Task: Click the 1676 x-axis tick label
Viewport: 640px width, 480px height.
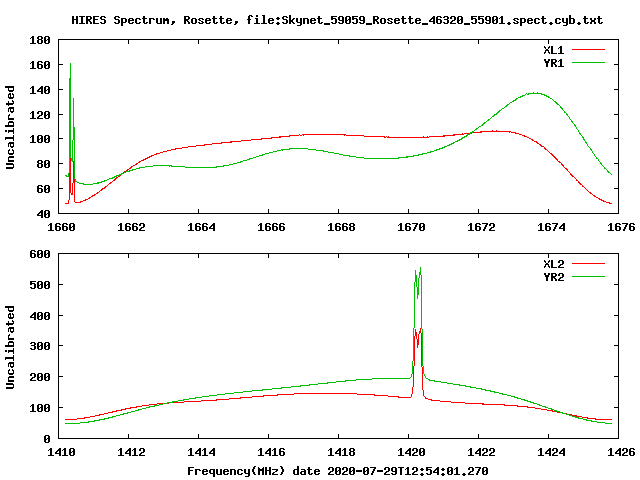Action: [x=621, y=227]
